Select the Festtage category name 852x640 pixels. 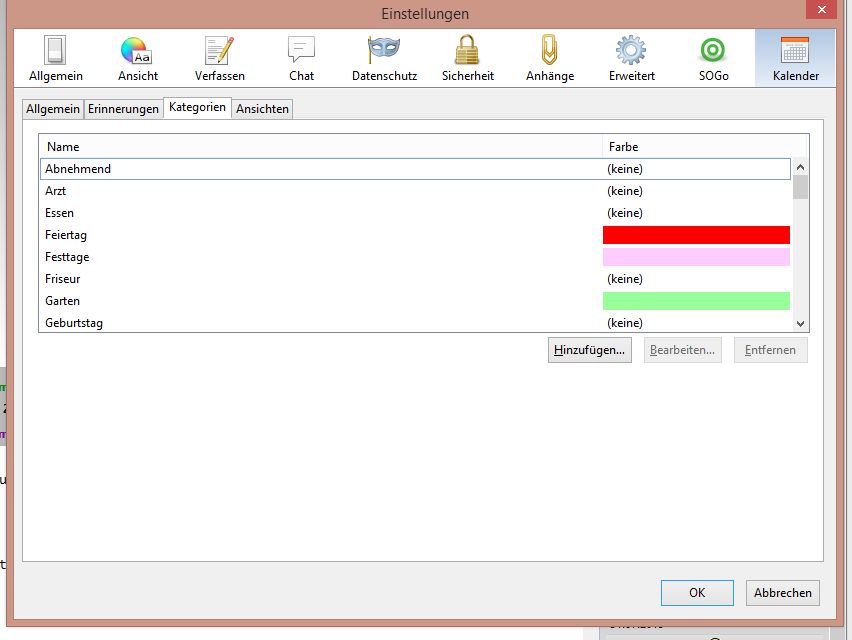tap(67, 257)
